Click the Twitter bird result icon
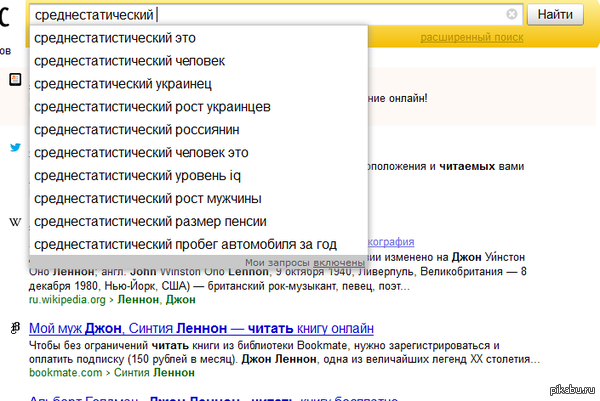This screenshot has height=401, width=600. coord(15,147)
